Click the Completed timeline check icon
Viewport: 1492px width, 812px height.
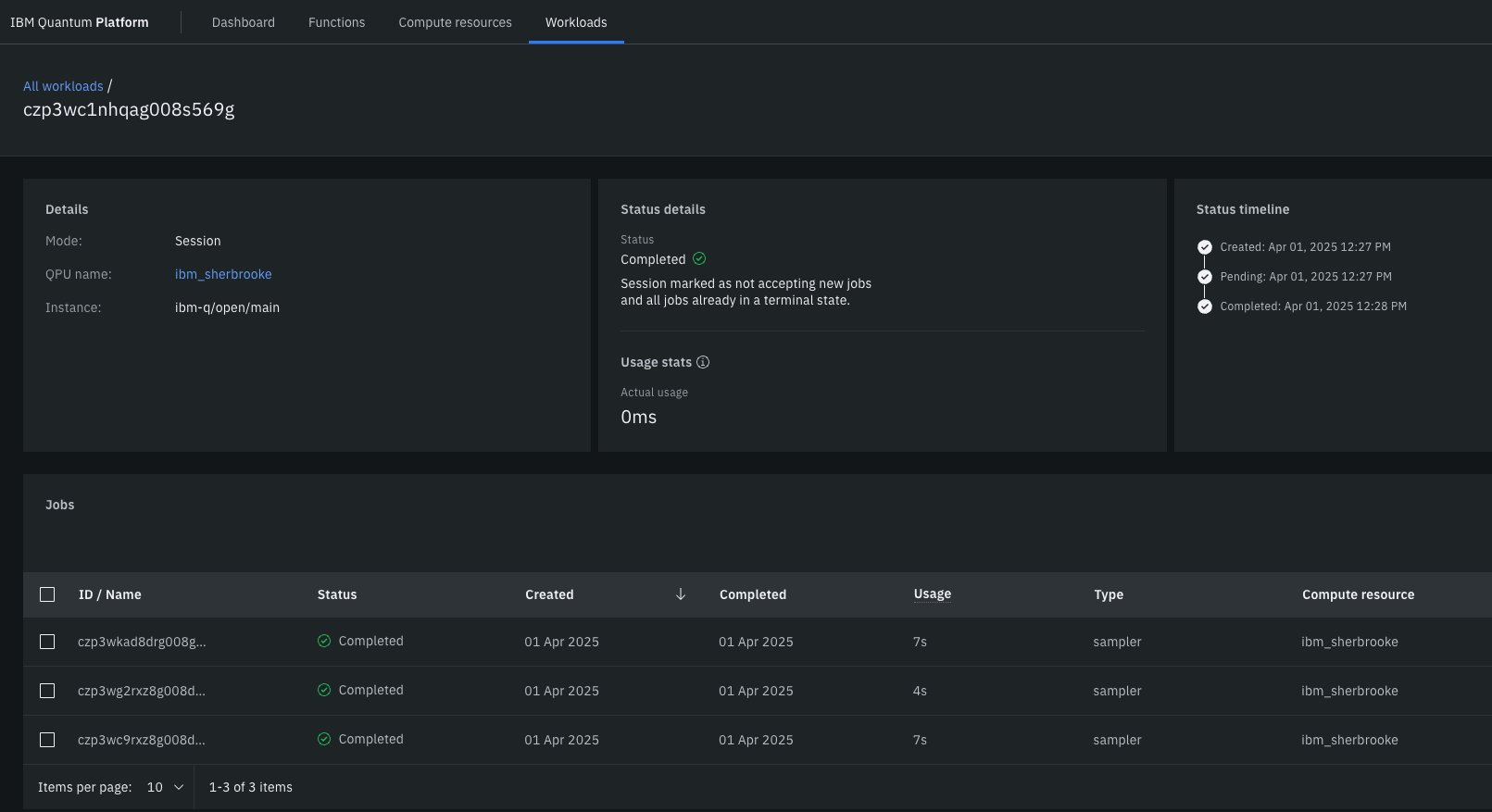(x=1204, y=306)
